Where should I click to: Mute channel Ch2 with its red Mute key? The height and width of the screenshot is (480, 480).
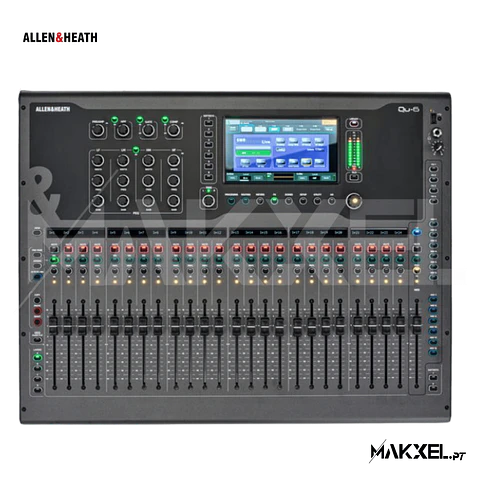68,249
